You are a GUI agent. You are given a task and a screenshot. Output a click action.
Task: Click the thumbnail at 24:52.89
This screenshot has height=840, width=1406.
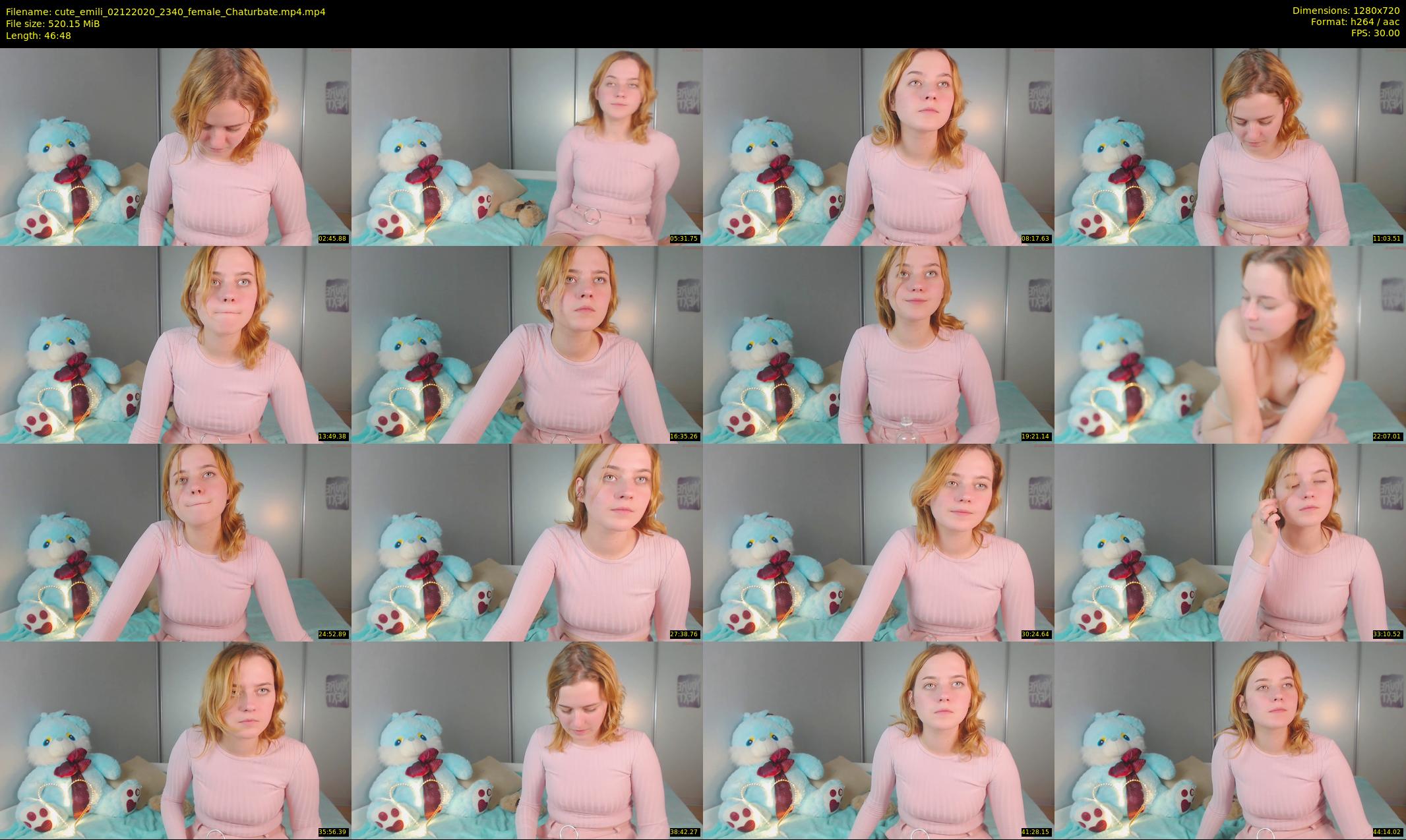(x=175, y=542)
